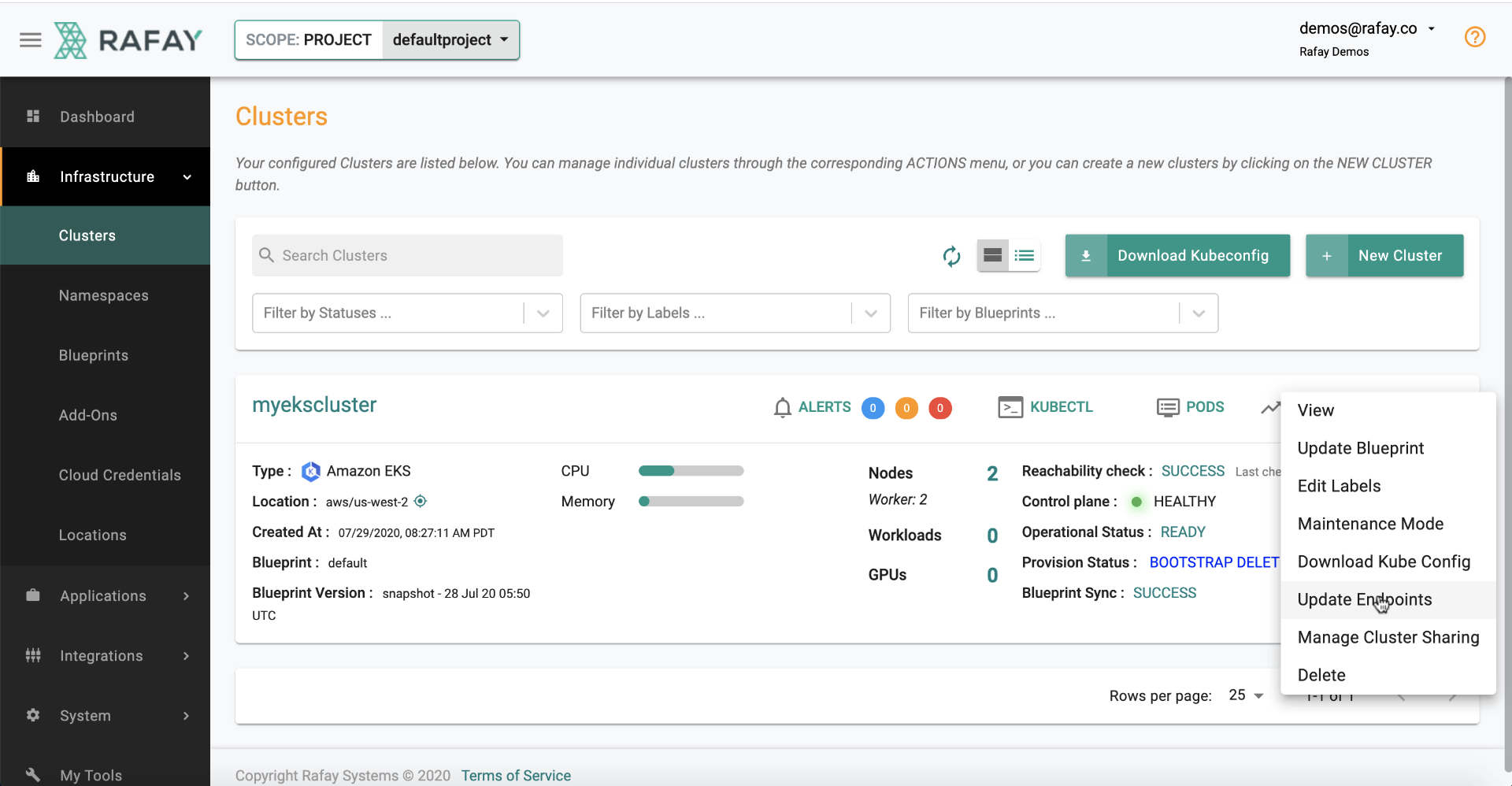Click the alerts bell icon
1512x786 pixels.
tap(782, 407)
